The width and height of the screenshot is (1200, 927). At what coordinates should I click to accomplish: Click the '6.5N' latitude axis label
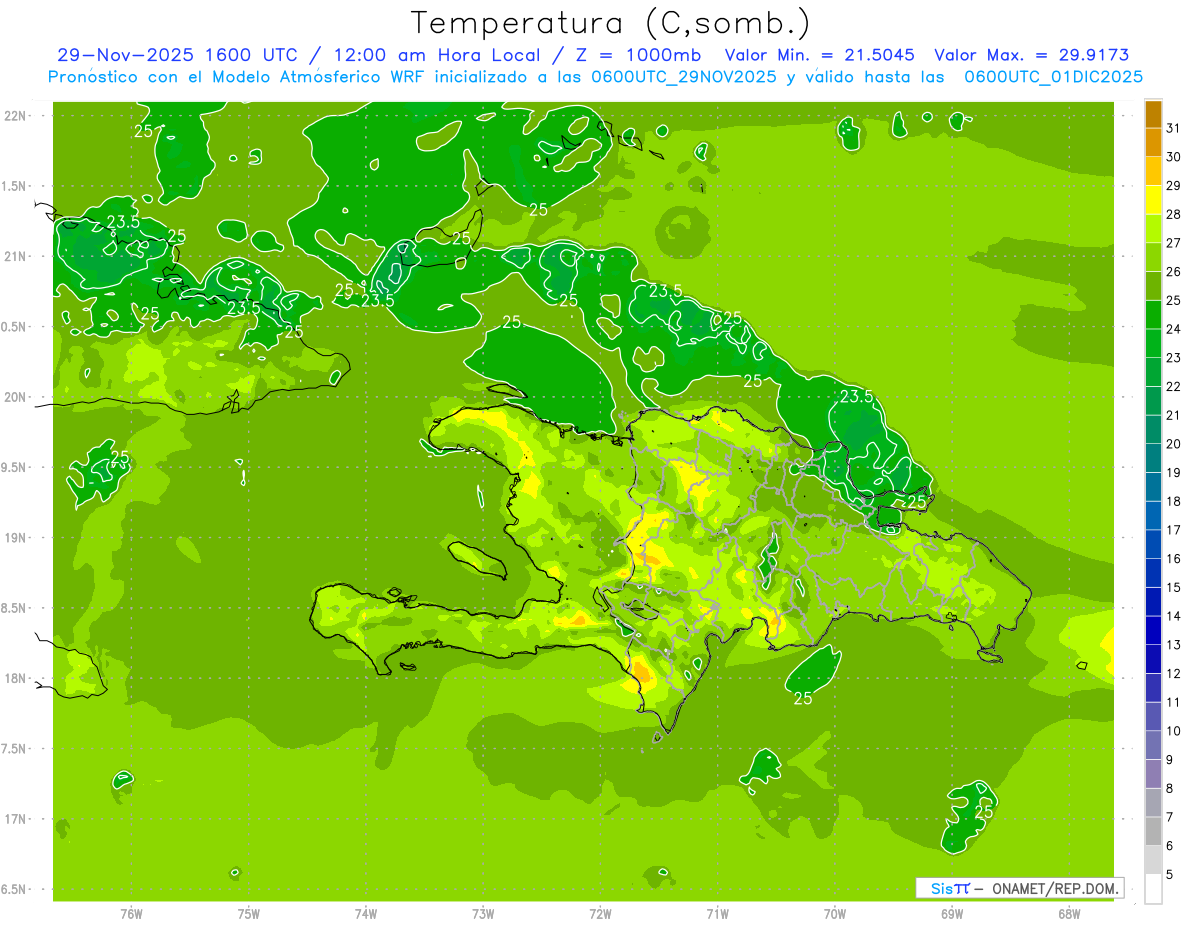(x=14, y=889)
